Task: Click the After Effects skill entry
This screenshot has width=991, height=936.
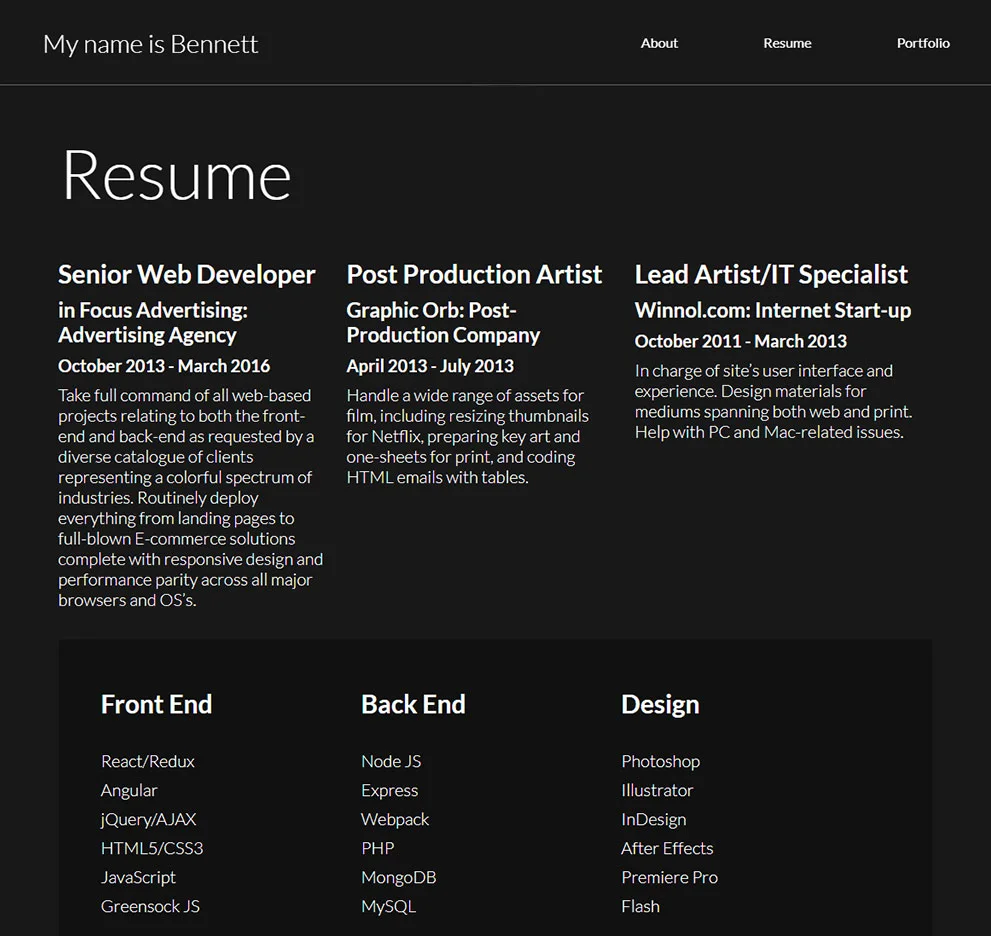Action: click(667, 848)
